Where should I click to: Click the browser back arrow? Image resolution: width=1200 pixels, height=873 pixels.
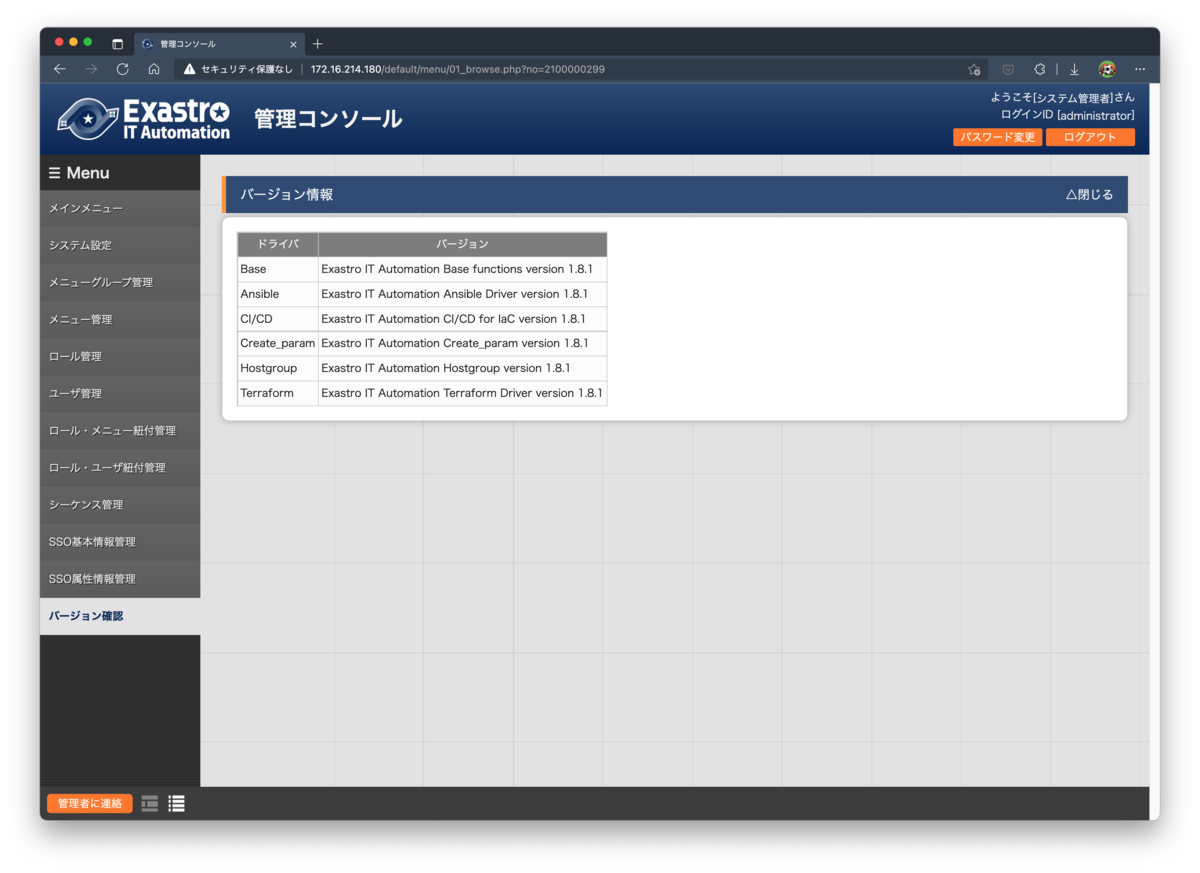(60, 69)
